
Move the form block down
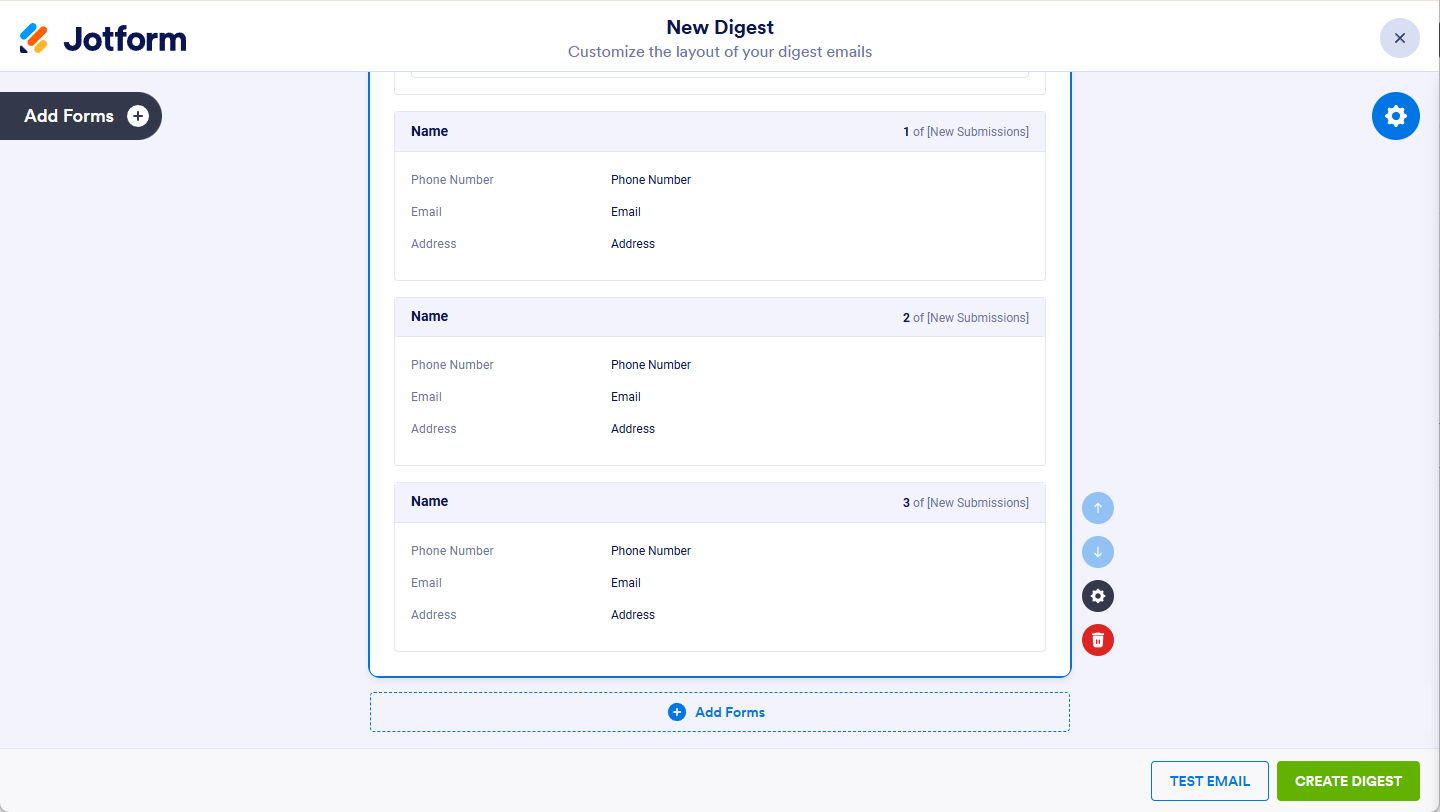coord(1097,552)
